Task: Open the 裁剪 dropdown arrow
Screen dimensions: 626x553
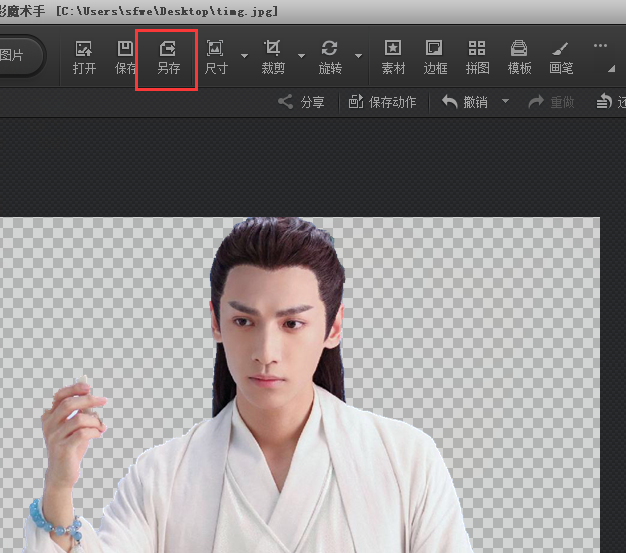Action: coord(301,56)
